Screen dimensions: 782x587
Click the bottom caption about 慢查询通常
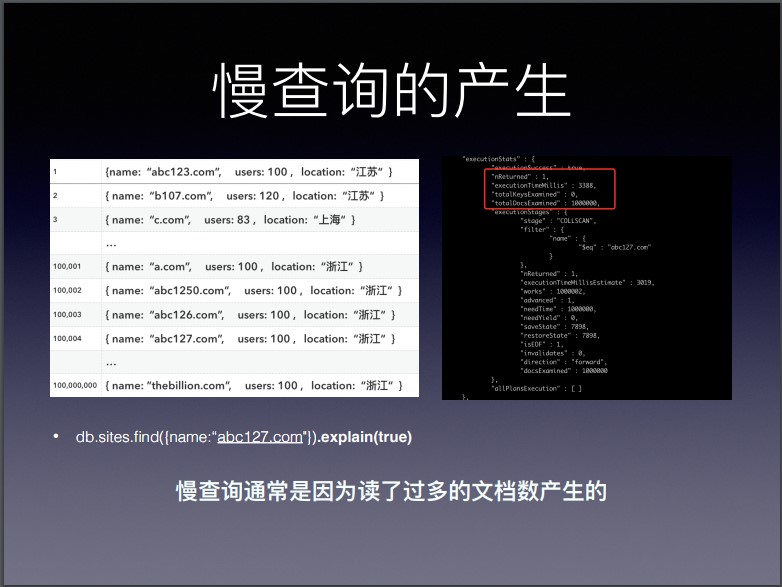point(391,491)
